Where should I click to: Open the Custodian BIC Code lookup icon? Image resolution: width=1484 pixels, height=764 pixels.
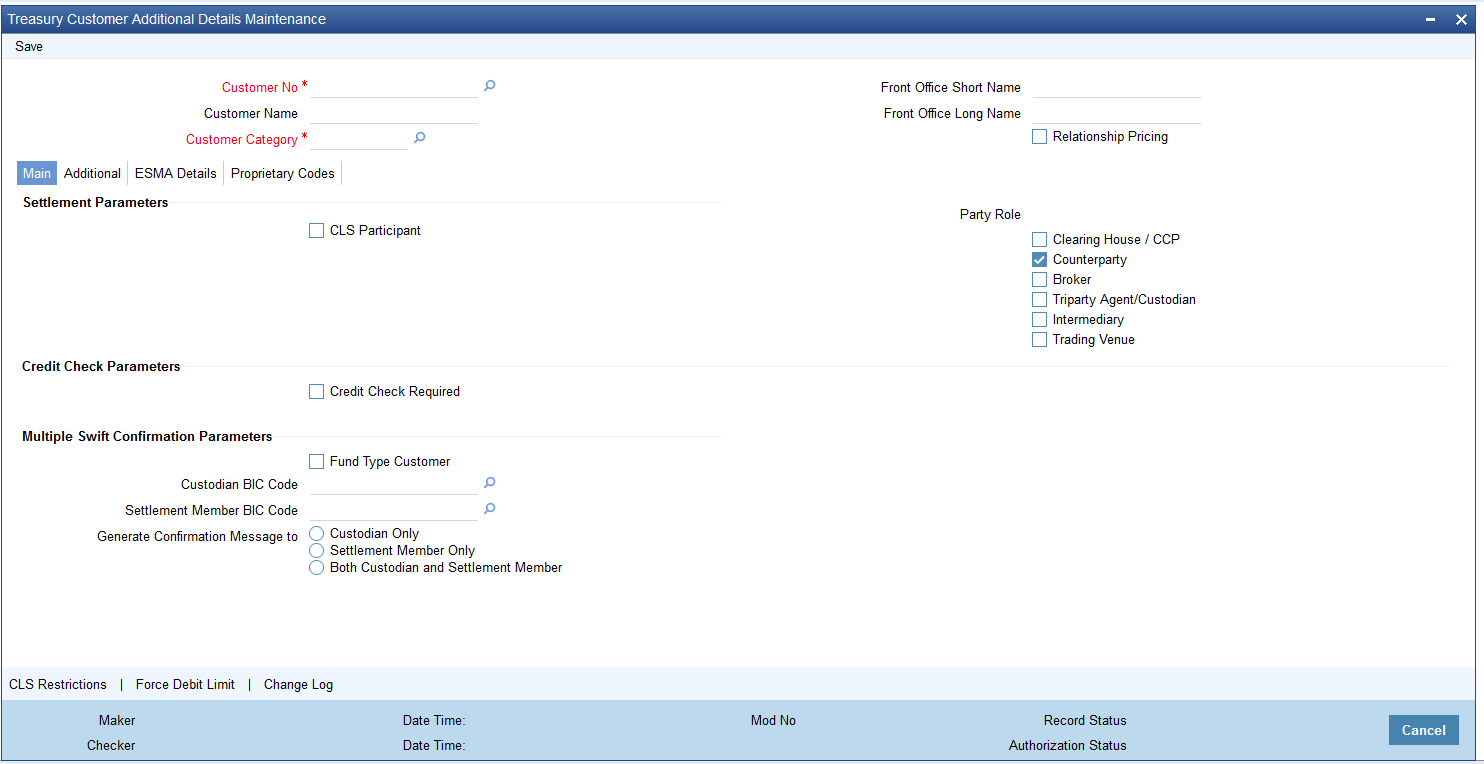490,483
